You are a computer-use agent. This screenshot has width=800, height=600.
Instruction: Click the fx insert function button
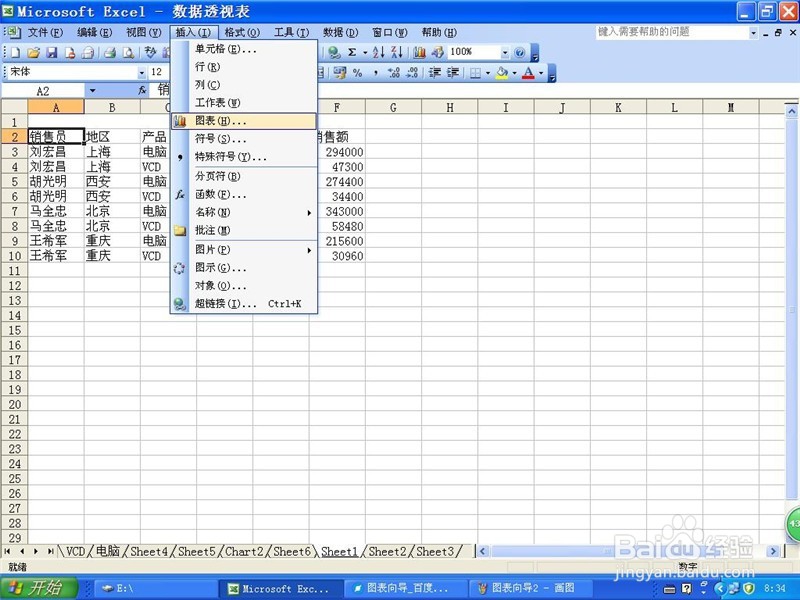tap(142, 90)
